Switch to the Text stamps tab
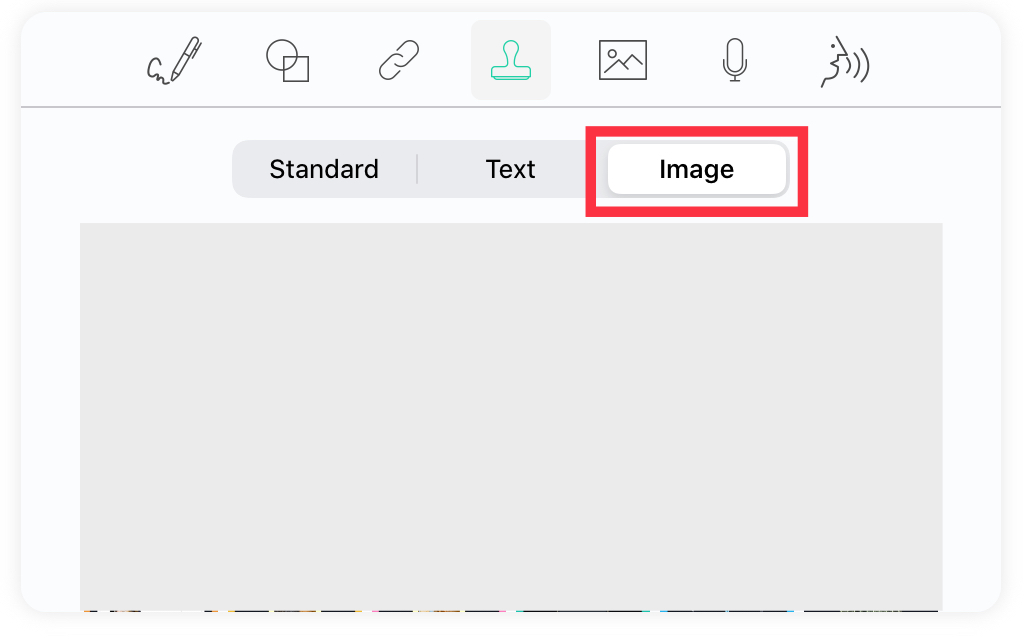1031x639 pixels. point(510,169)
